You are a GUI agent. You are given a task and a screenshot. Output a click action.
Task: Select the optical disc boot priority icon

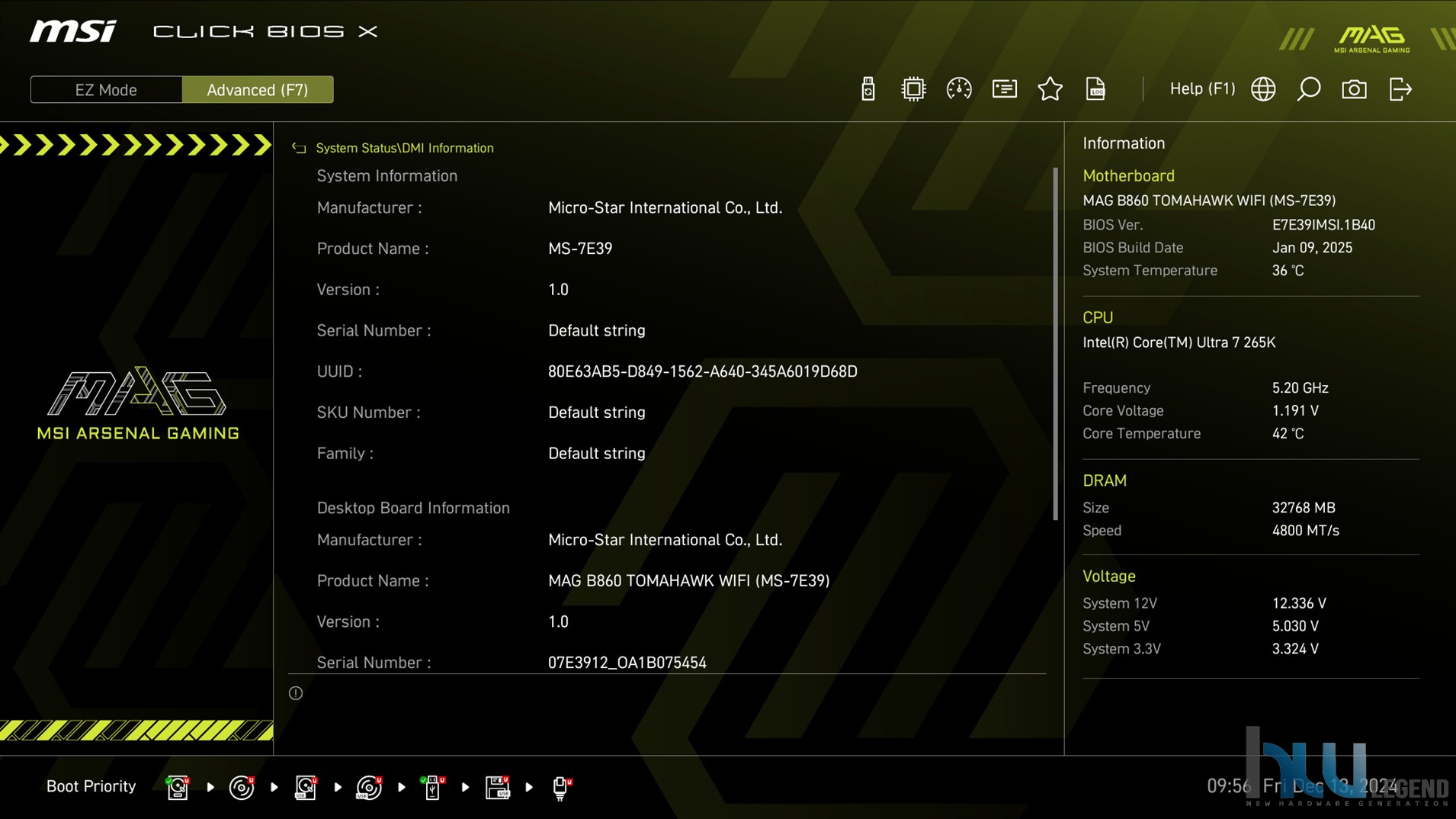(x=242, y=787)
